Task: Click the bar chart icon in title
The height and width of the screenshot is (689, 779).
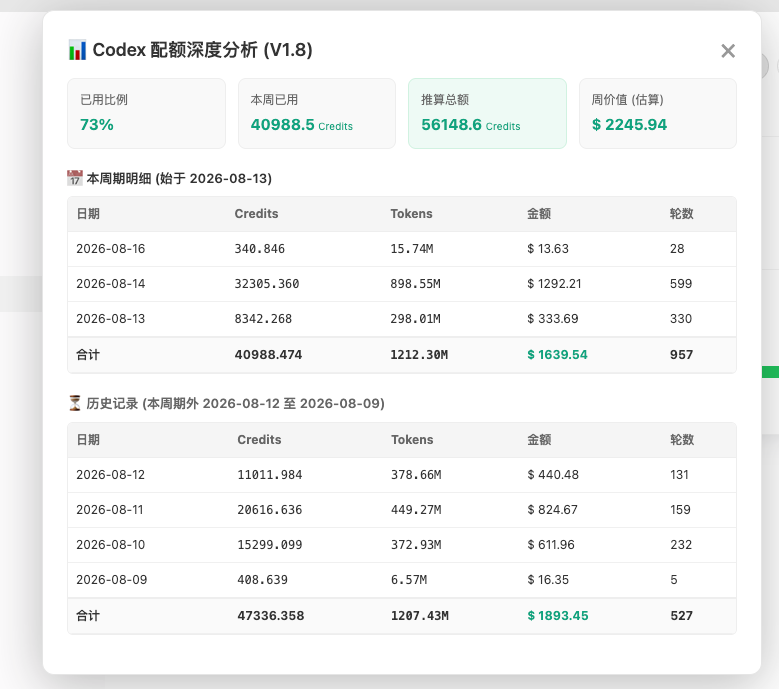Action: 77,50
